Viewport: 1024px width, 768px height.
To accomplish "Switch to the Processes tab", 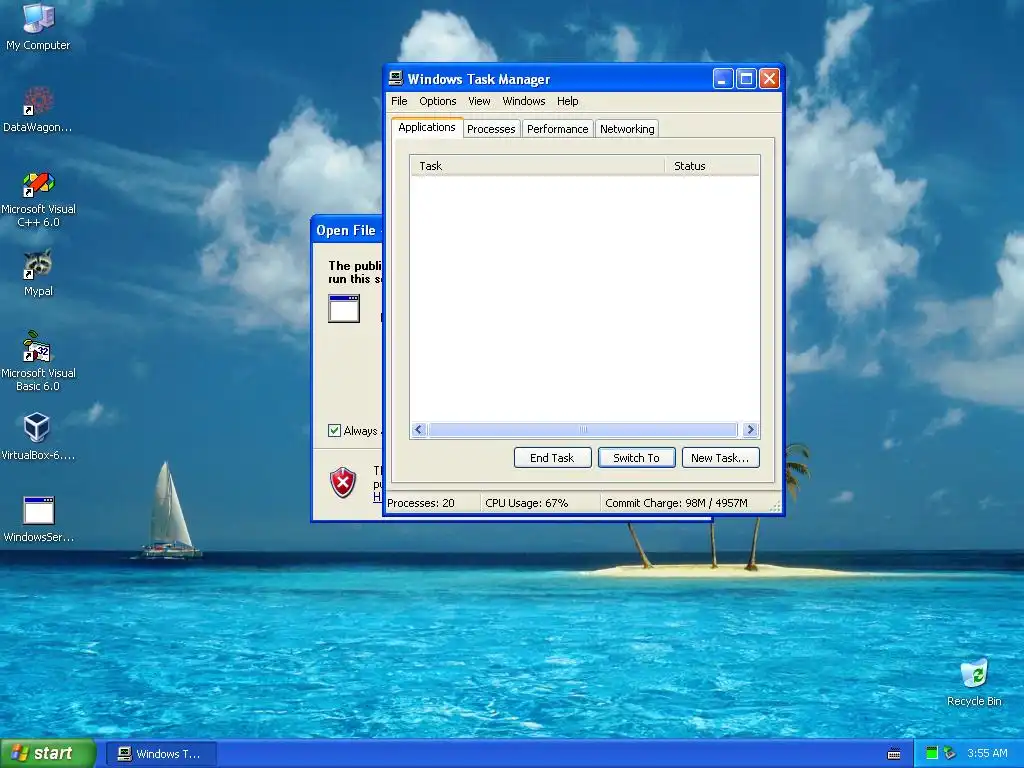I will pyautogui.click(x=491, y=129).
